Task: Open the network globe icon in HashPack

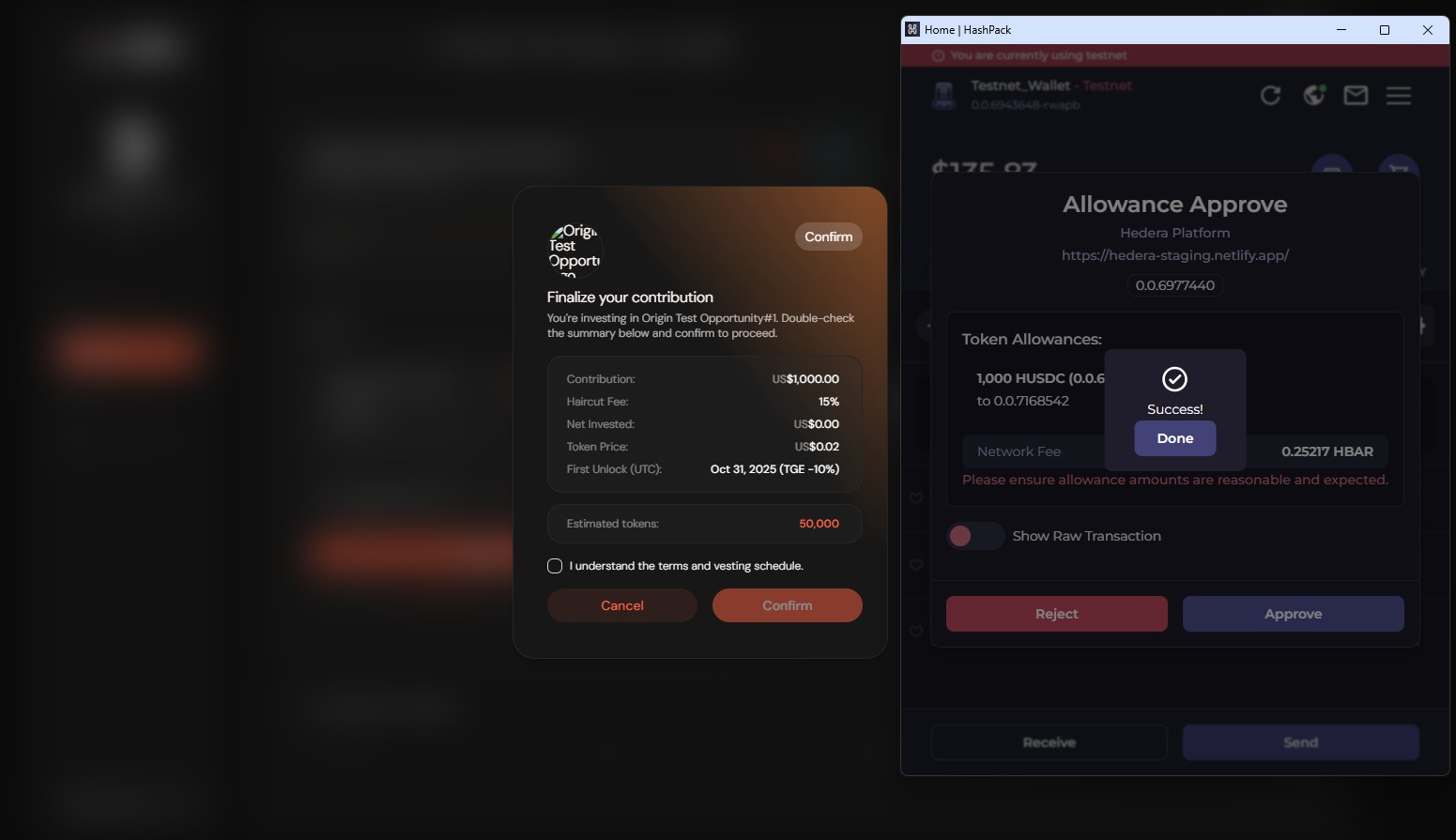Action: (1314, 95)
